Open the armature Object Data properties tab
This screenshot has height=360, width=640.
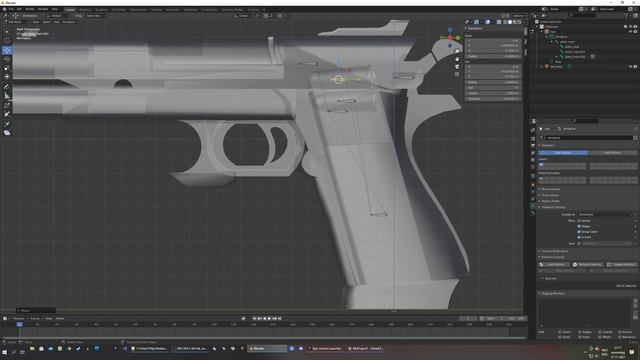(533, 206)
